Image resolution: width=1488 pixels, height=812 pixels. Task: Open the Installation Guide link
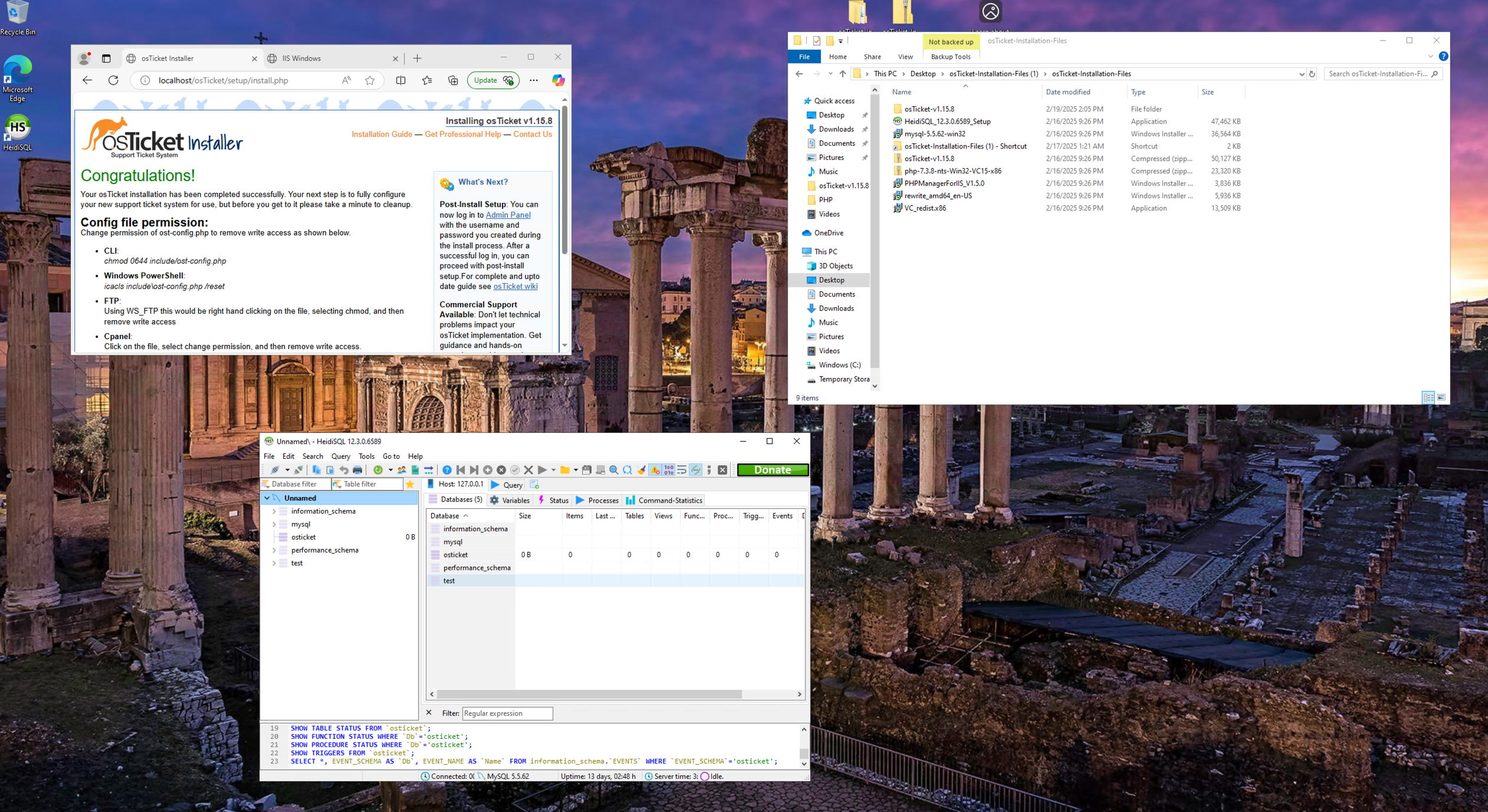pos(382,134)
